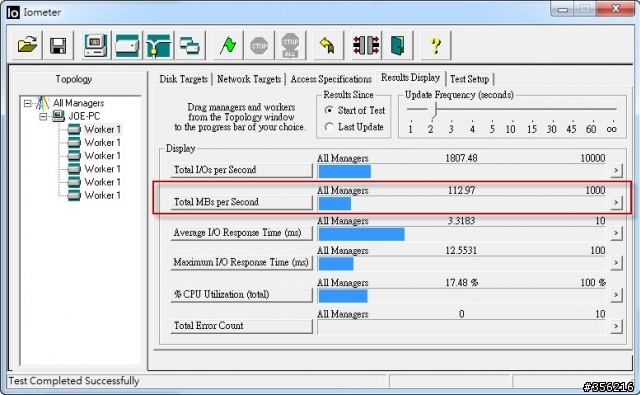Click Test Completed Successfully status text
Screen dimensions: 640x395
74,381
